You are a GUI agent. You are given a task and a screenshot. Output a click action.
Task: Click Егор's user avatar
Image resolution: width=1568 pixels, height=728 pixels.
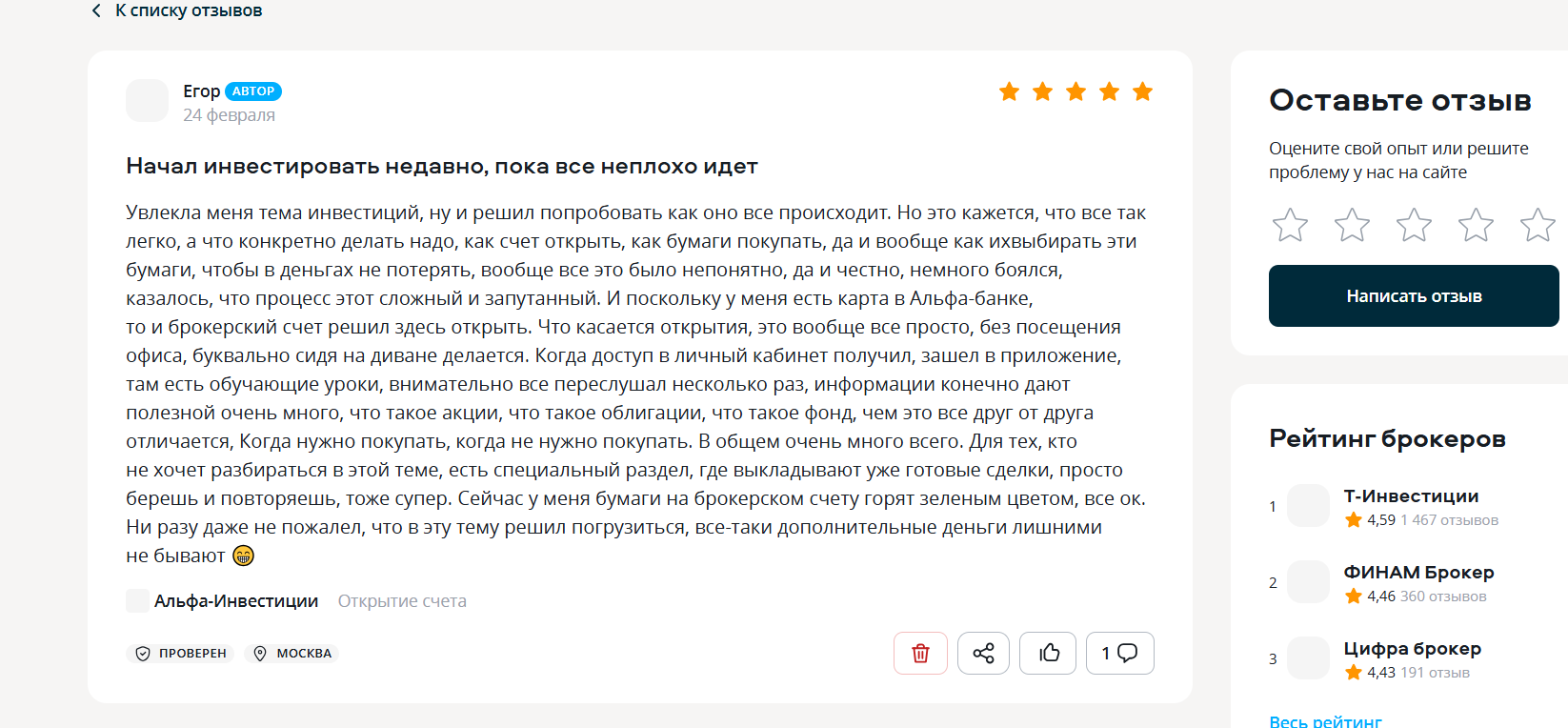tap(148, 101)
